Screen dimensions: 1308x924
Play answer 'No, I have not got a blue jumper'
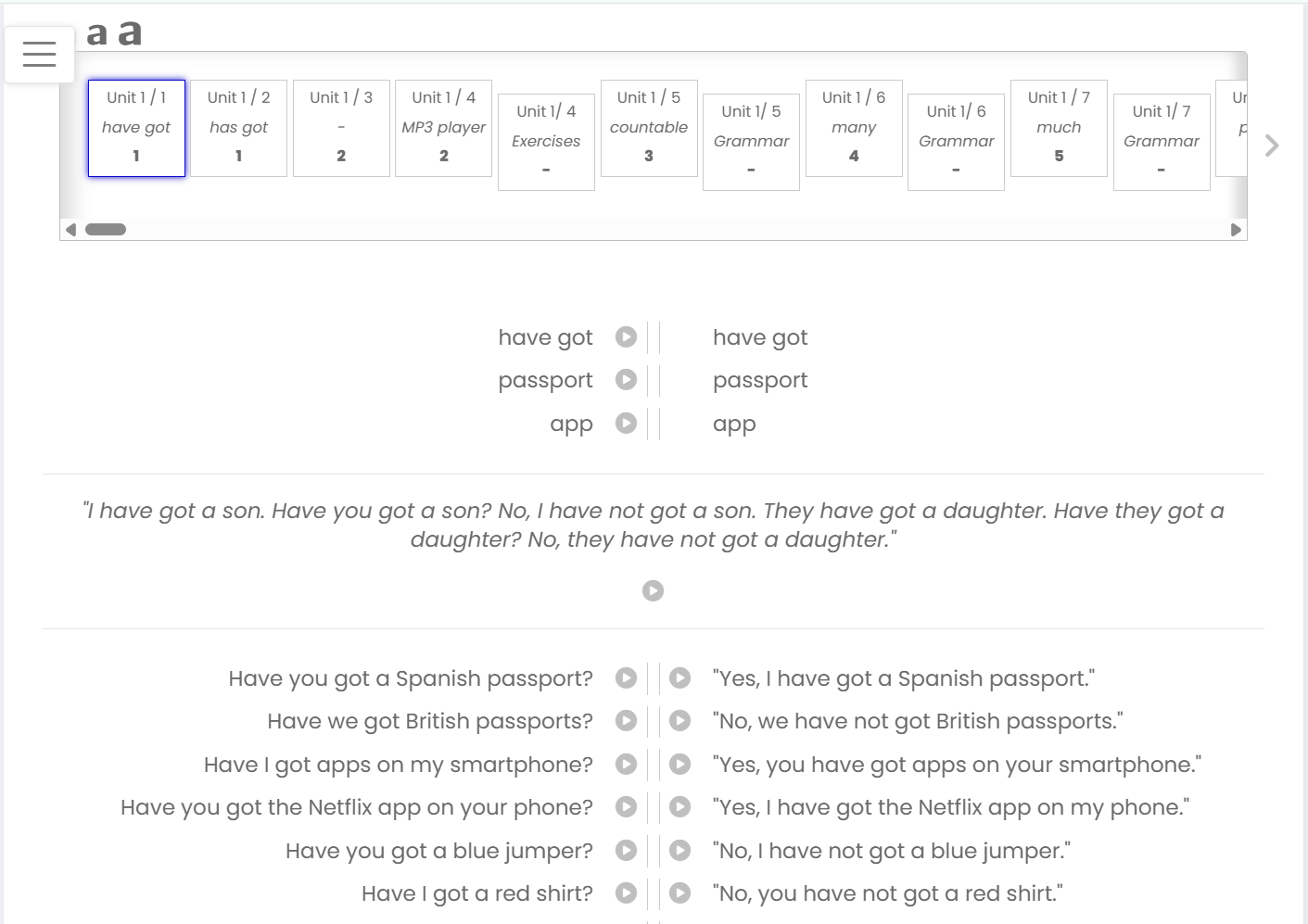coord(680,851)
